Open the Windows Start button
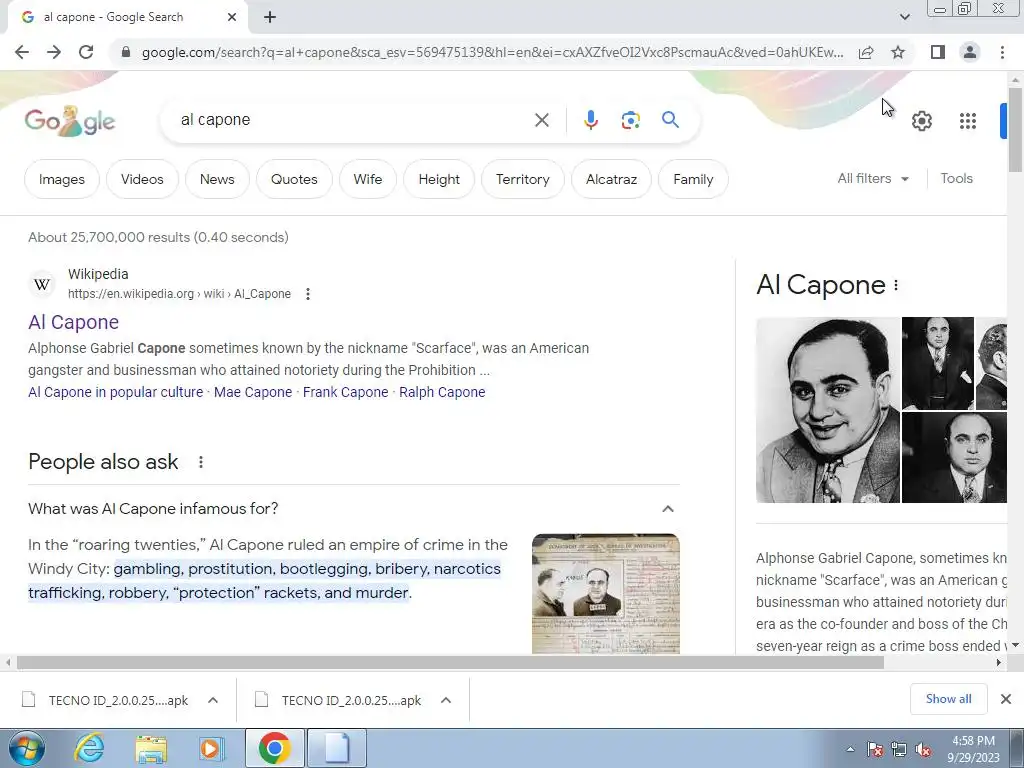Image resolution: width=1024 pixels, height=768 pixels. click(x=26, y=748)
